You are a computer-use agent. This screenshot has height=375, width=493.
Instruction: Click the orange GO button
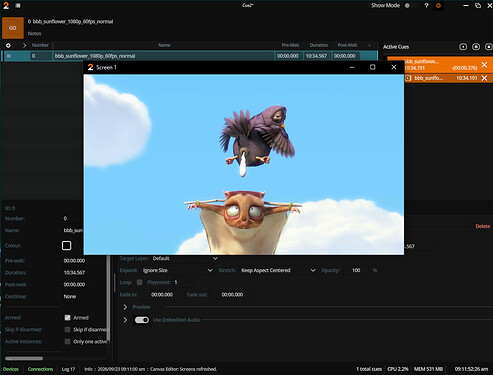[x=13, y=28]
